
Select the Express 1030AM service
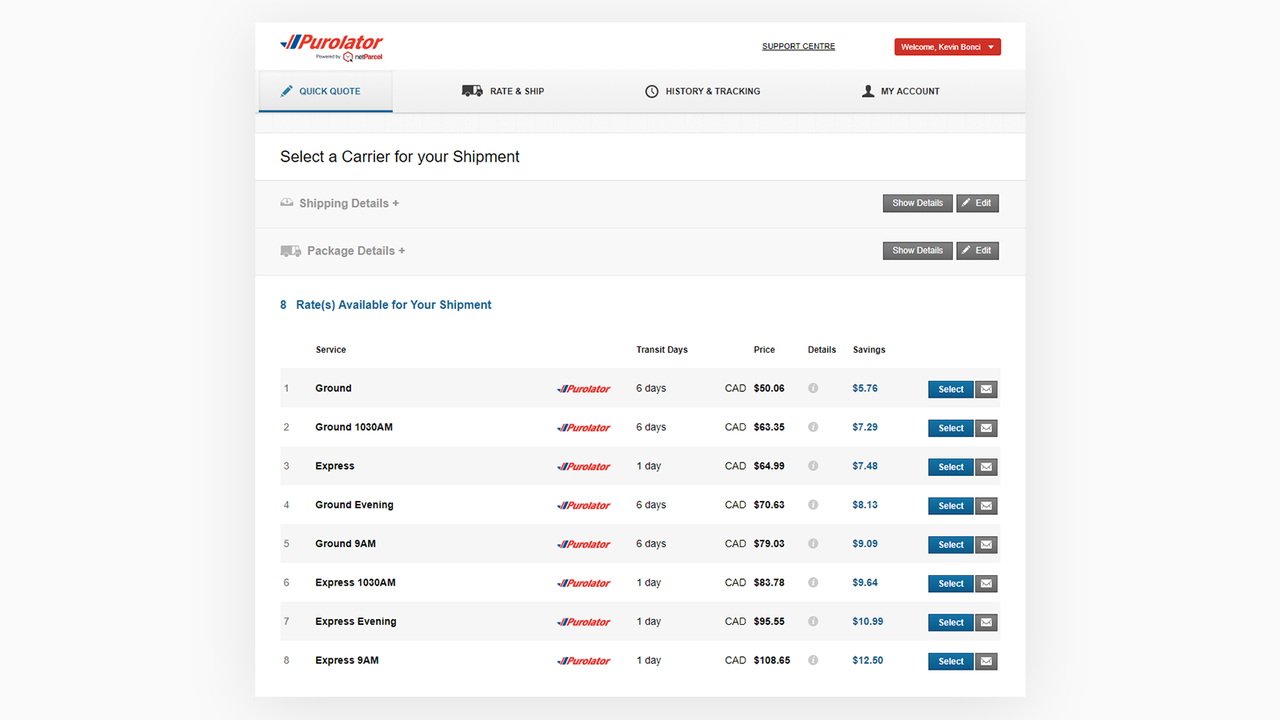951,583
